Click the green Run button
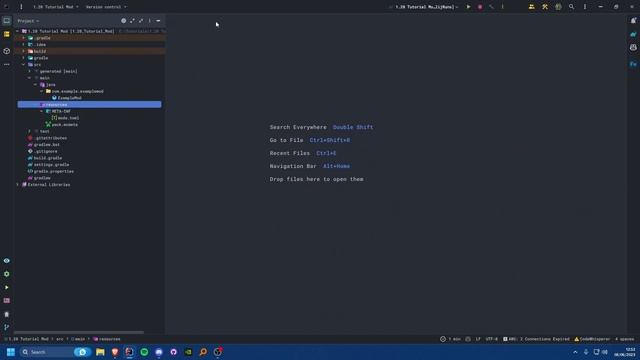The height and width of the screenshot is (360, 640). coord(468,7)
